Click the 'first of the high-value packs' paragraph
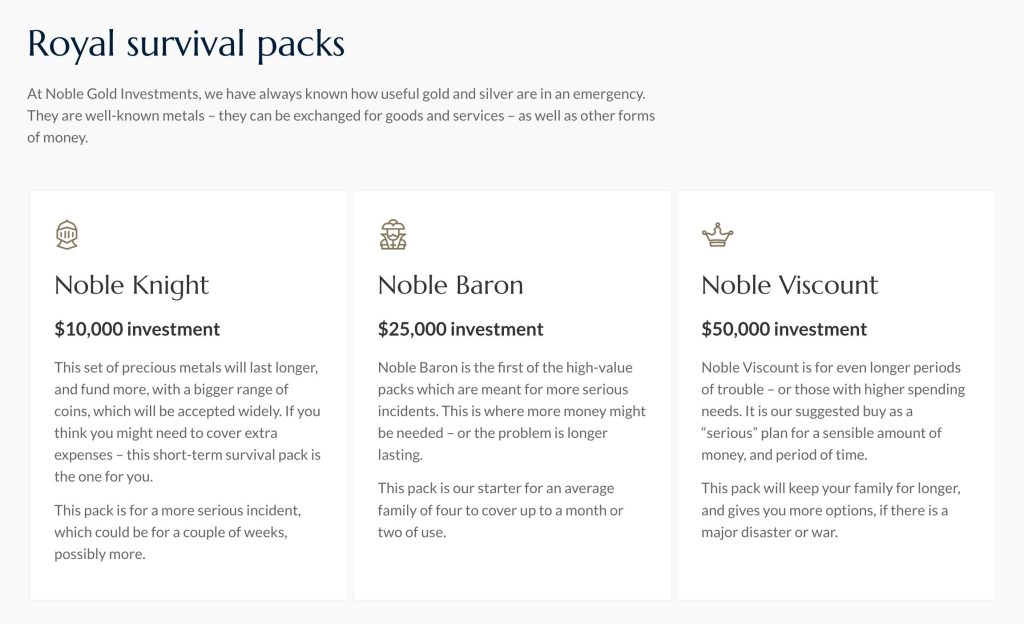This screenshot has width=1024, height=624. [x=511, y=411]
